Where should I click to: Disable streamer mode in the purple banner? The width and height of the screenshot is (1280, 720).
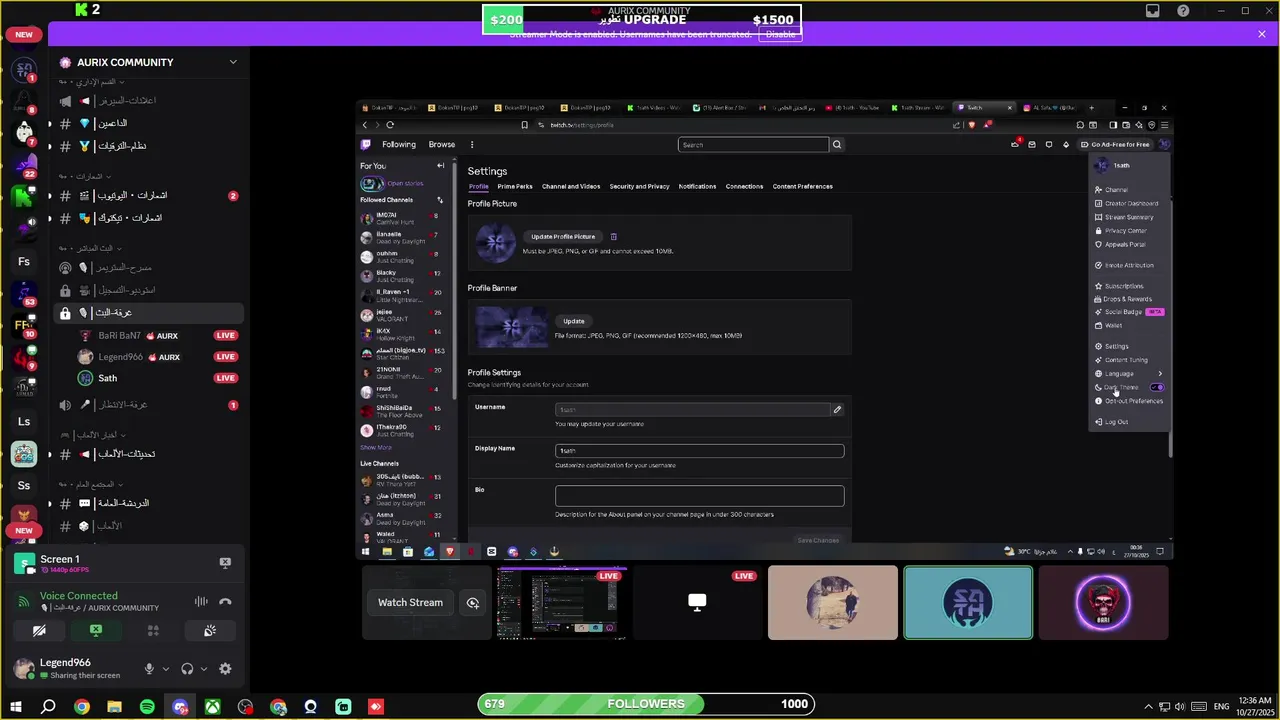coord(780,34)
